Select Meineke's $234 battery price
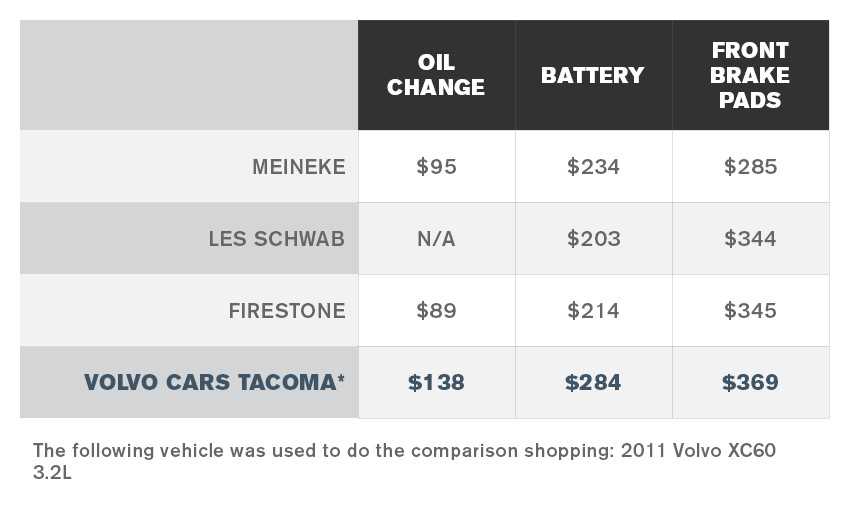This screenshot has width=850, height=525. (x=593, y=167)
